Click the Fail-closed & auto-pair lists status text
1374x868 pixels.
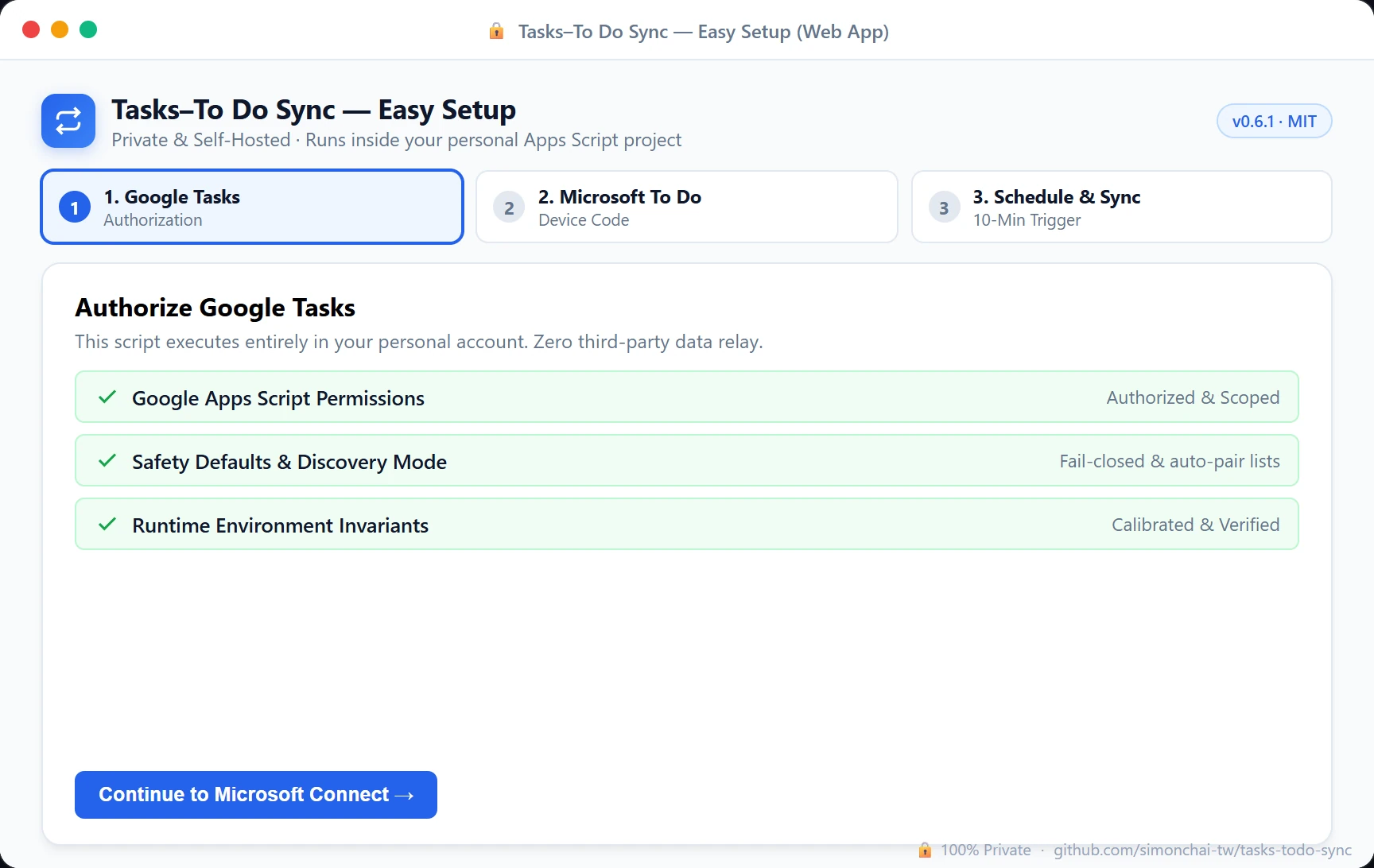pos(1170,461)
